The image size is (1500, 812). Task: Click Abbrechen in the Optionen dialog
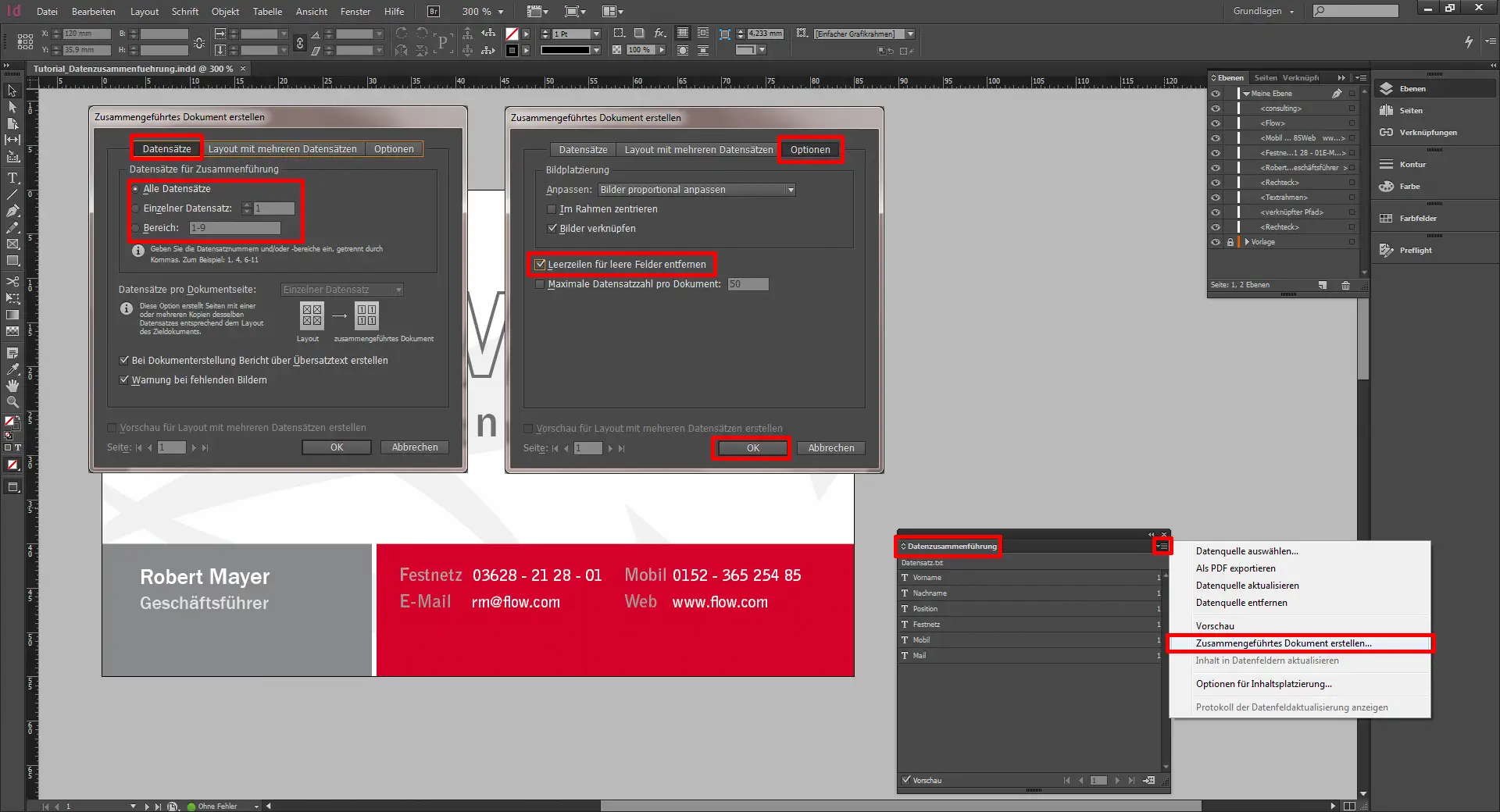click(x=830, y=447)
